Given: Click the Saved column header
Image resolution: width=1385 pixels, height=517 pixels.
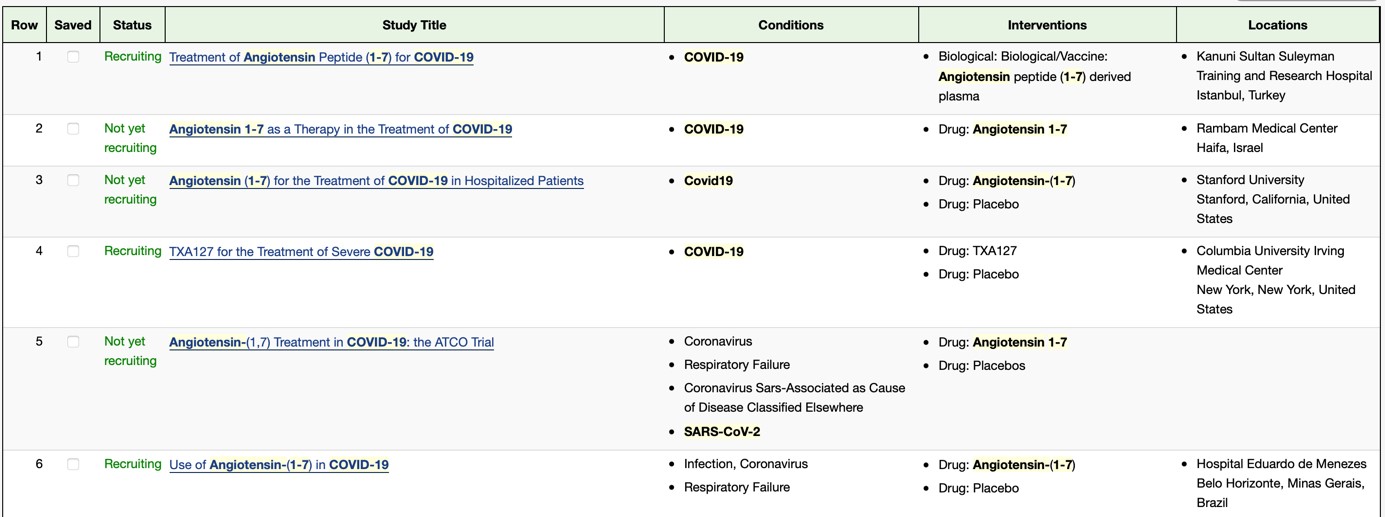Looking at the screenshot, I should (73, 25).
